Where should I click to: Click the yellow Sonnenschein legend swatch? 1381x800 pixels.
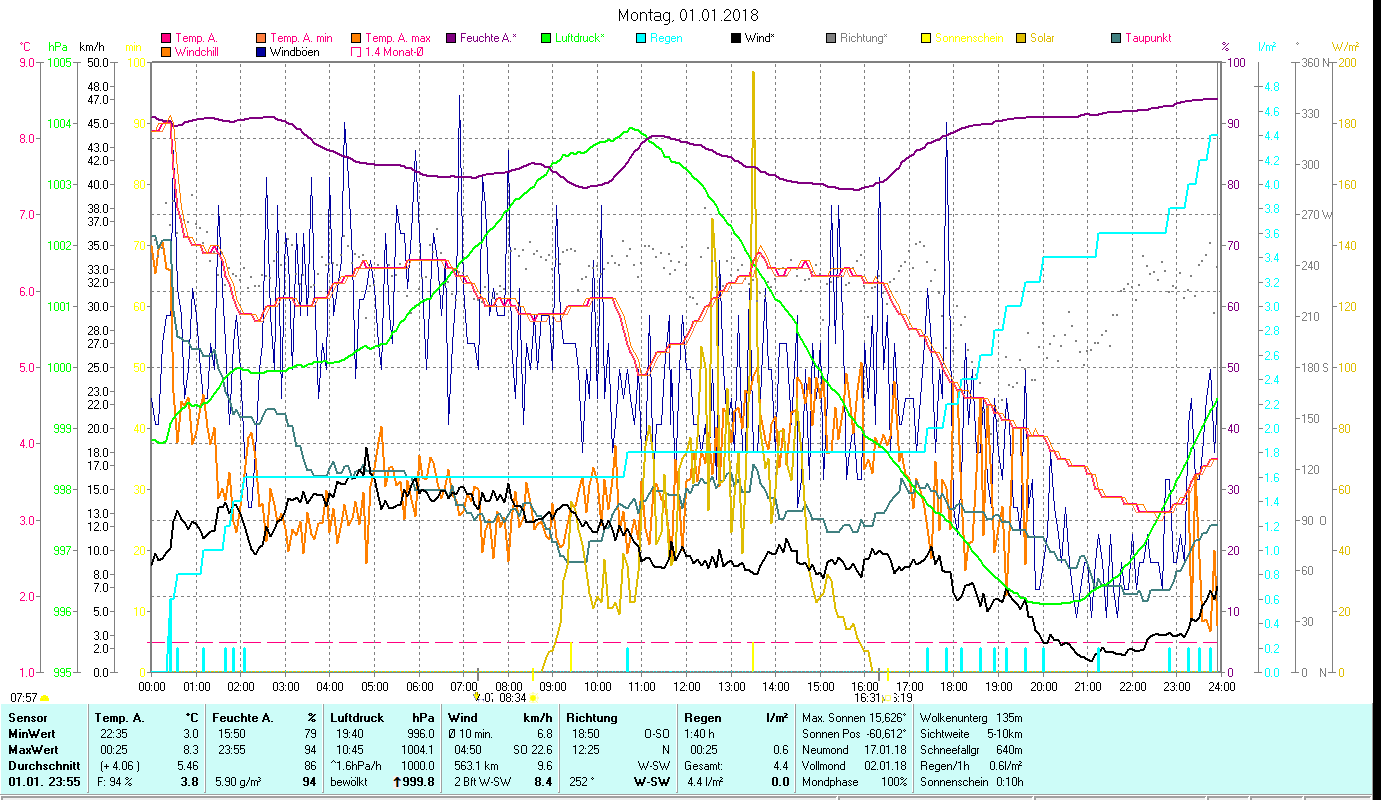click(x=925, y=38)
